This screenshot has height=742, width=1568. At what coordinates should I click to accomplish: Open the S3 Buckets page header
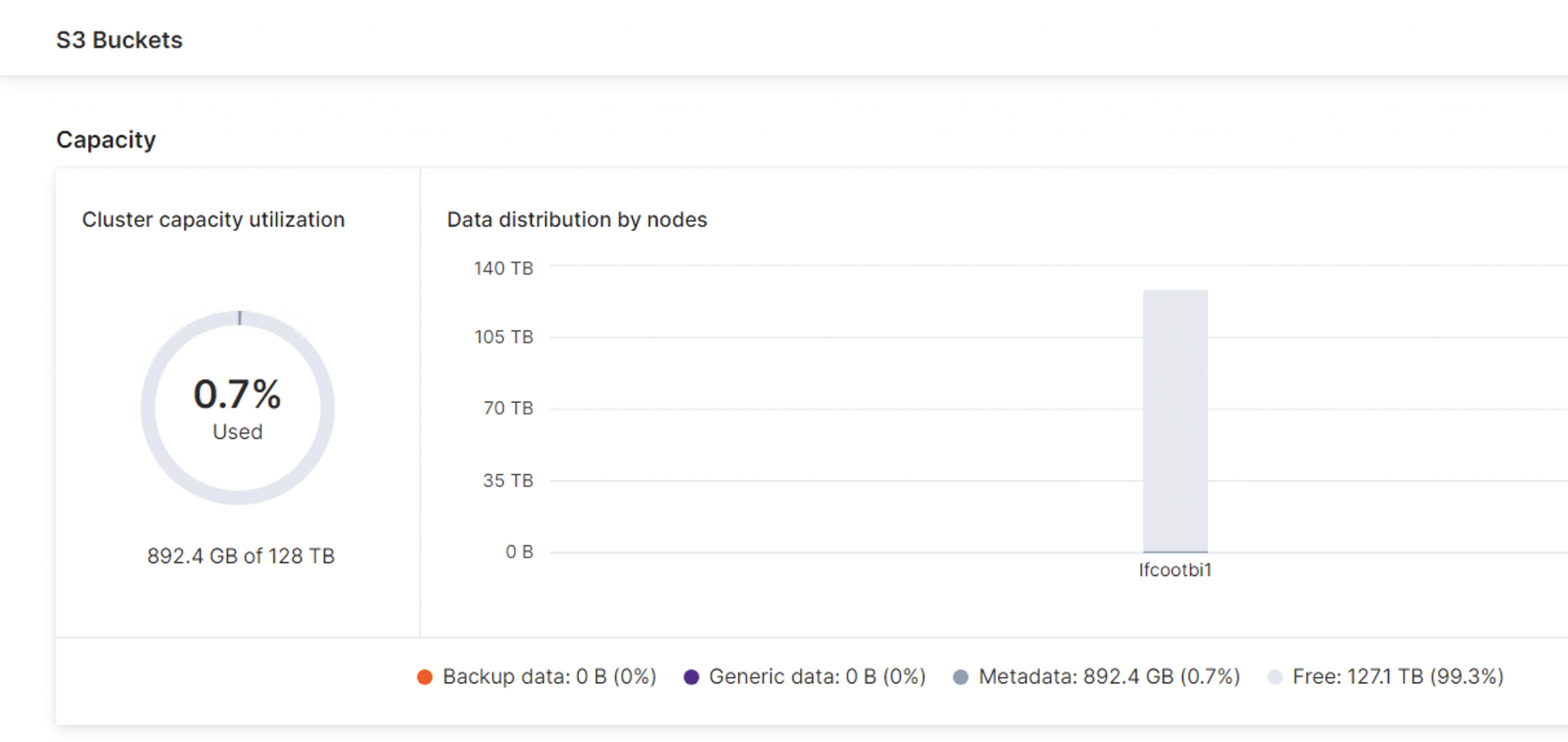coord(119,39)
